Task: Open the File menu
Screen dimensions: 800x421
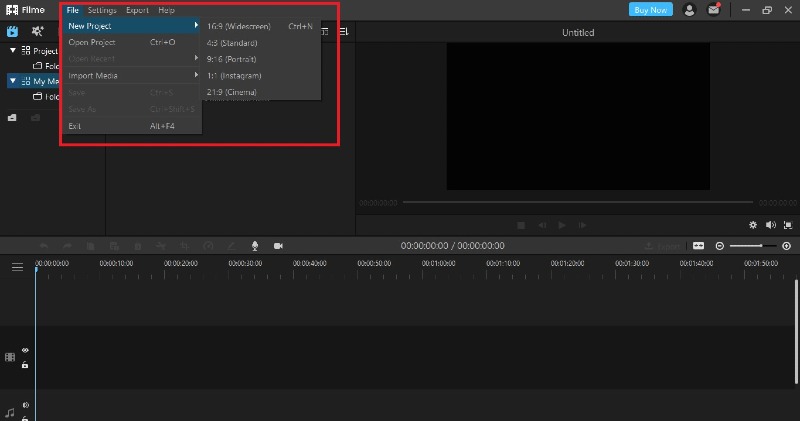Action: [x=72, y=10]
